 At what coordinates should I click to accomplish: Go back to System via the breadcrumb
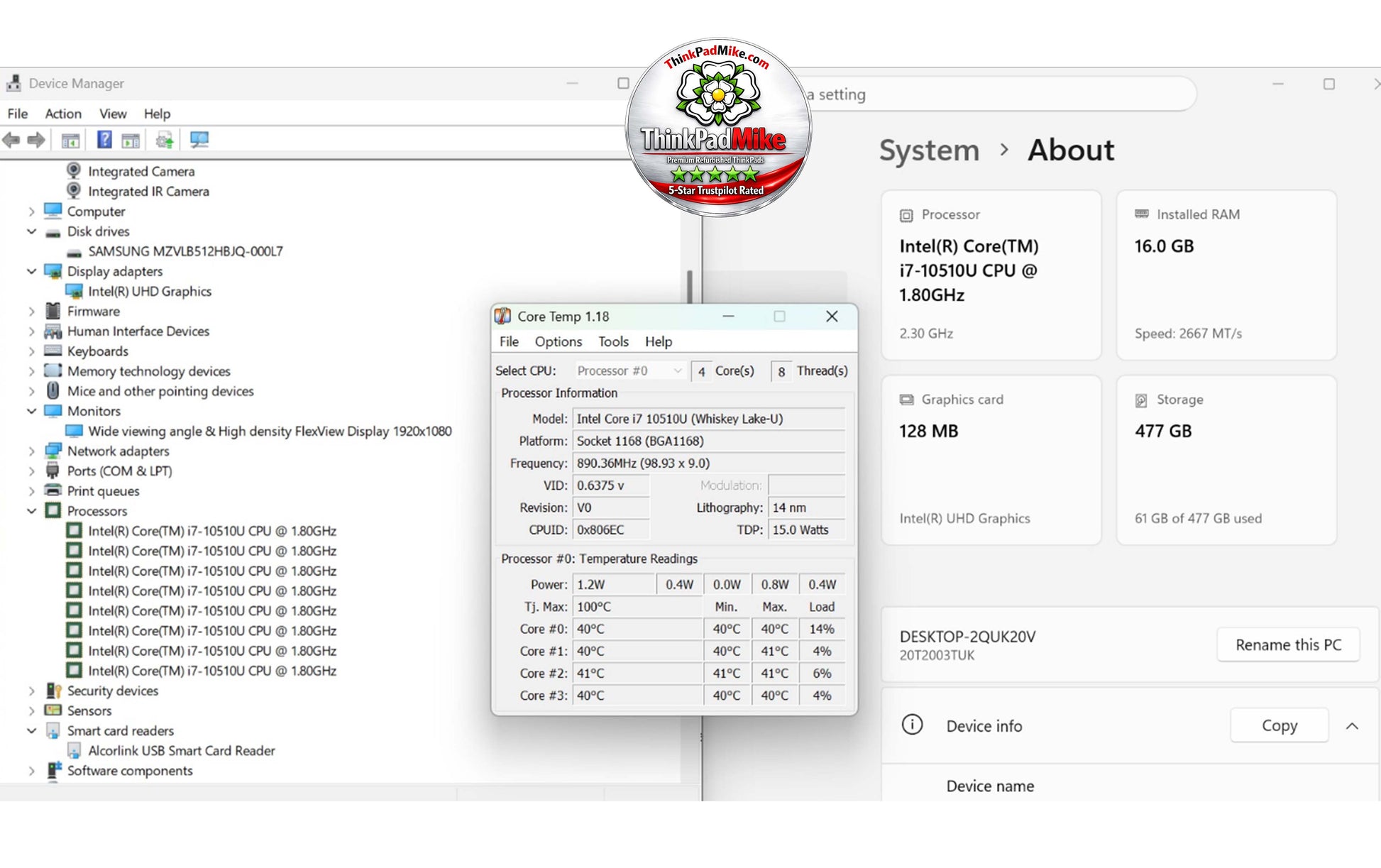pyautogui.click(x=929, y=150)
